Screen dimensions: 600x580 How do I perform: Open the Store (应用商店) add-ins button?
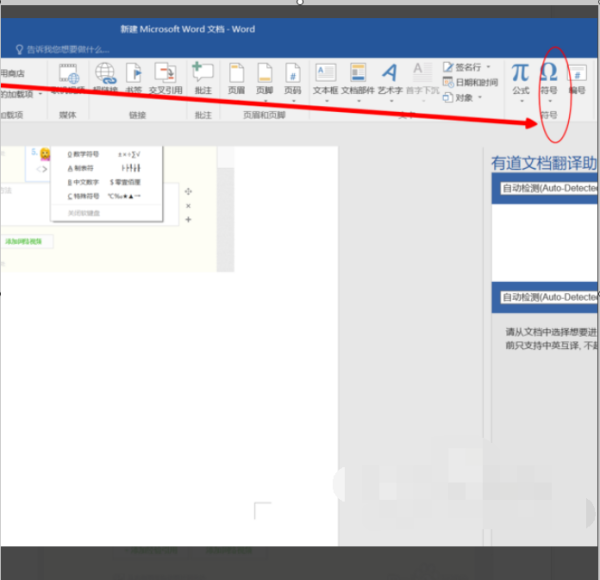[13, 73]
